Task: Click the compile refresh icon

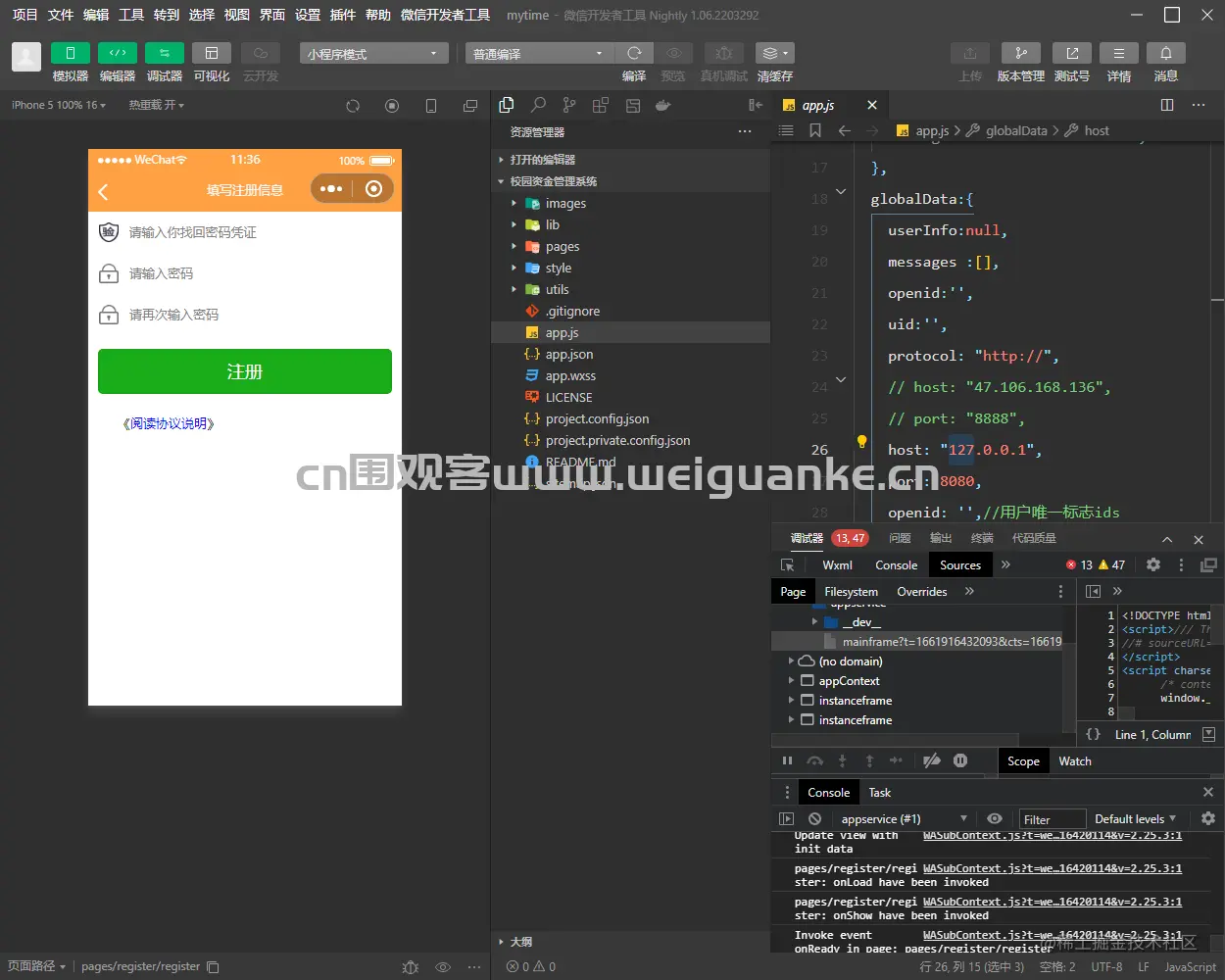Action: click(x=634, y=53)
